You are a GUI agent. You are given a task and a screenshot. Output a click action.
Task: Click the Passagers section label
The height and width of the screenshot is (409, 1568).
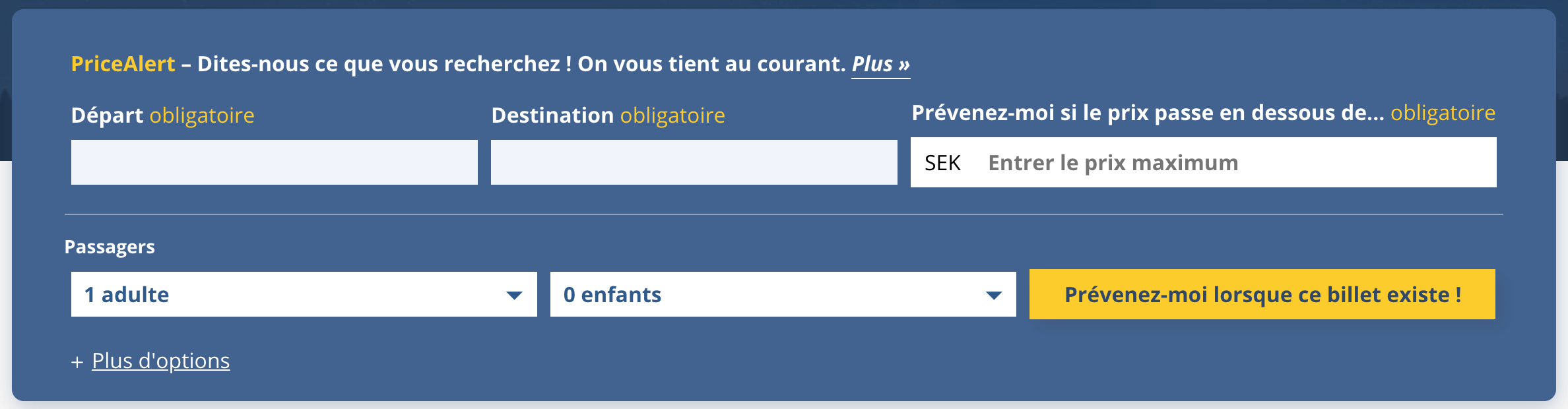click(110, 247)
